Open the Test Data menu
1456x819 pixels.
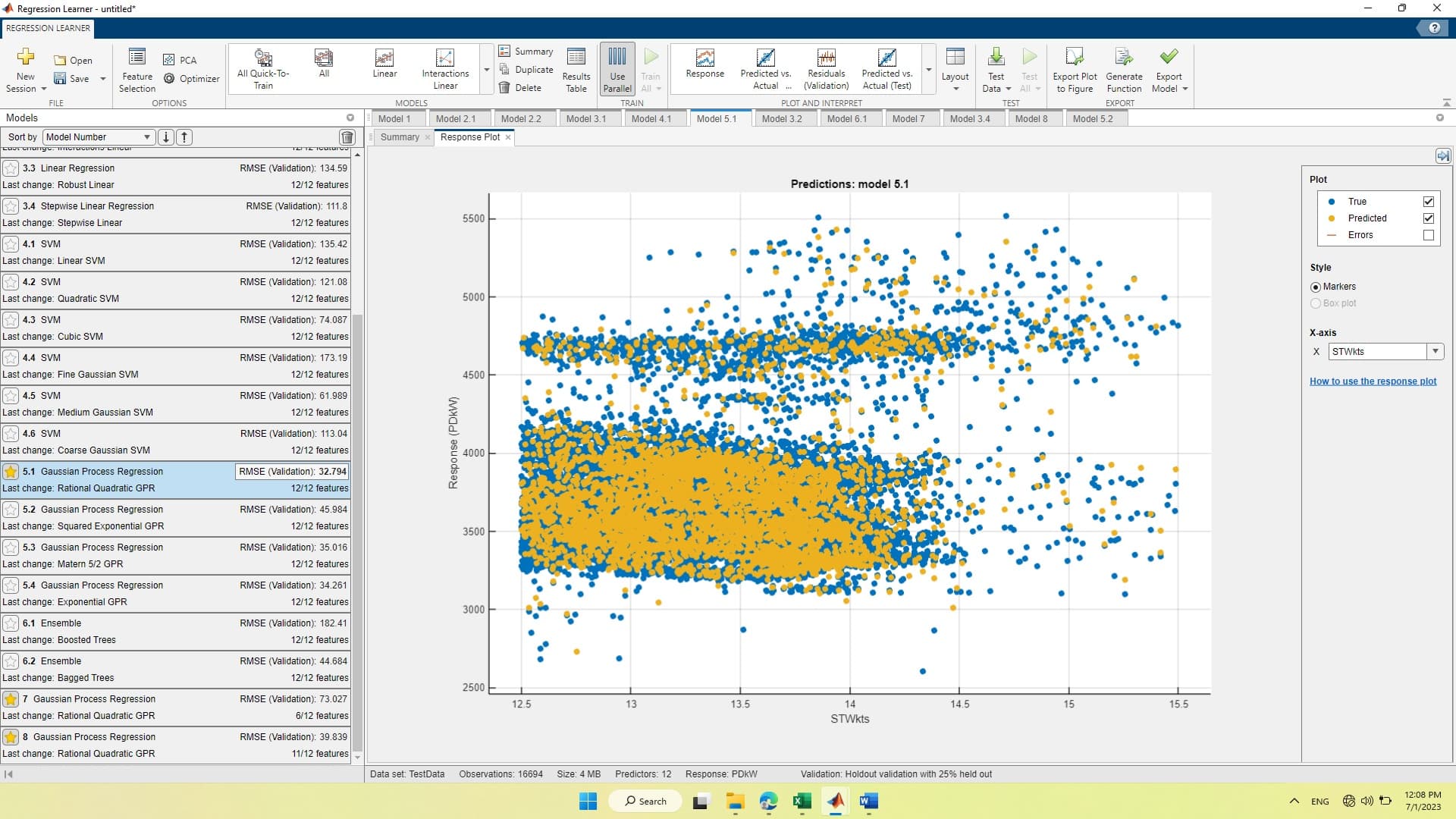tap(996, 70)
